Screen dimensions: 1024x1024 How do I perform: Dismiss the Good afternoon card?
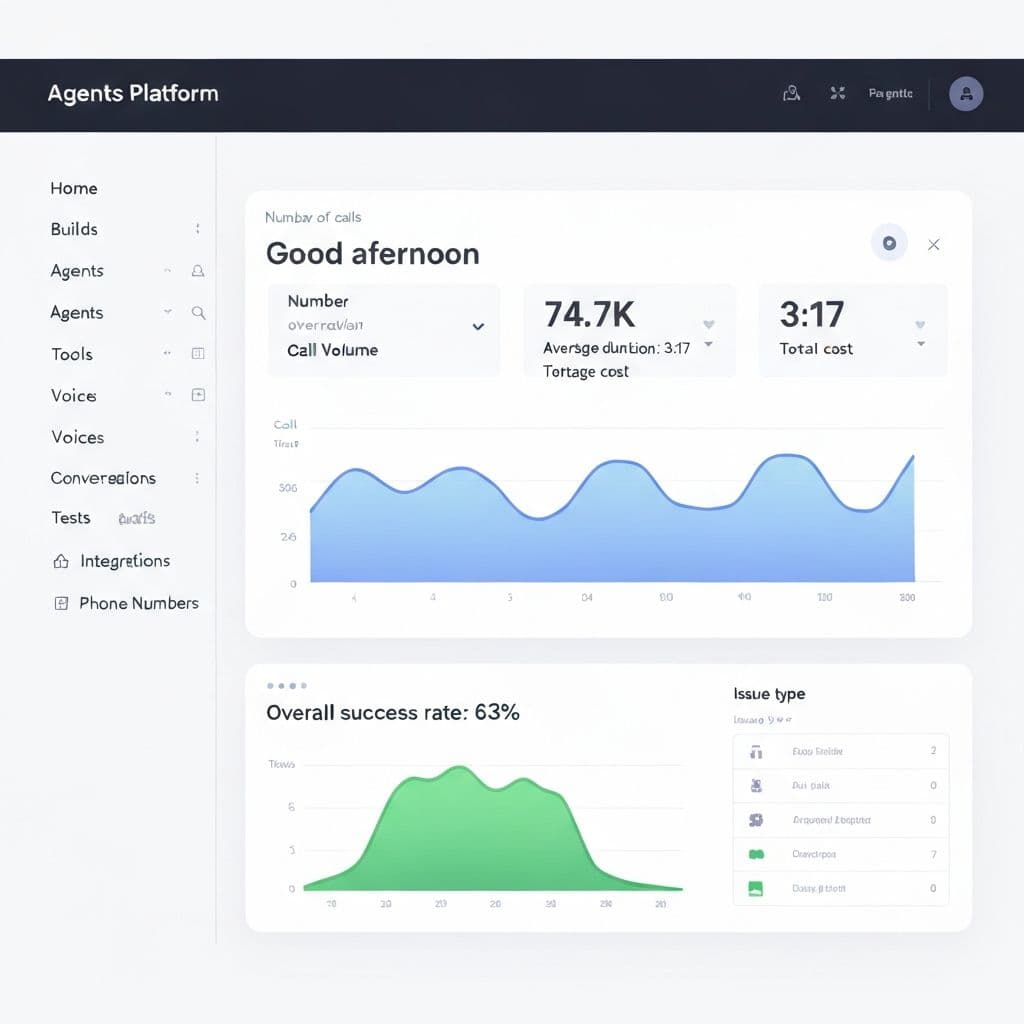tap(933, 243)
